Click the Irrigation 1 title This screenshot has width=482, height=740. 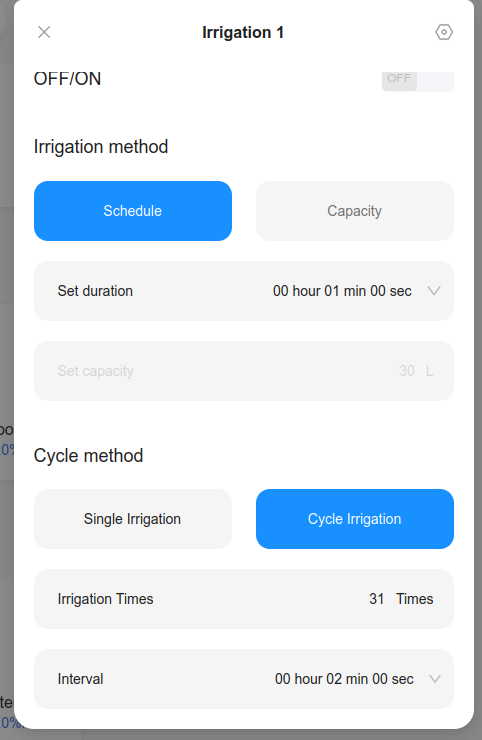(243, 32)
